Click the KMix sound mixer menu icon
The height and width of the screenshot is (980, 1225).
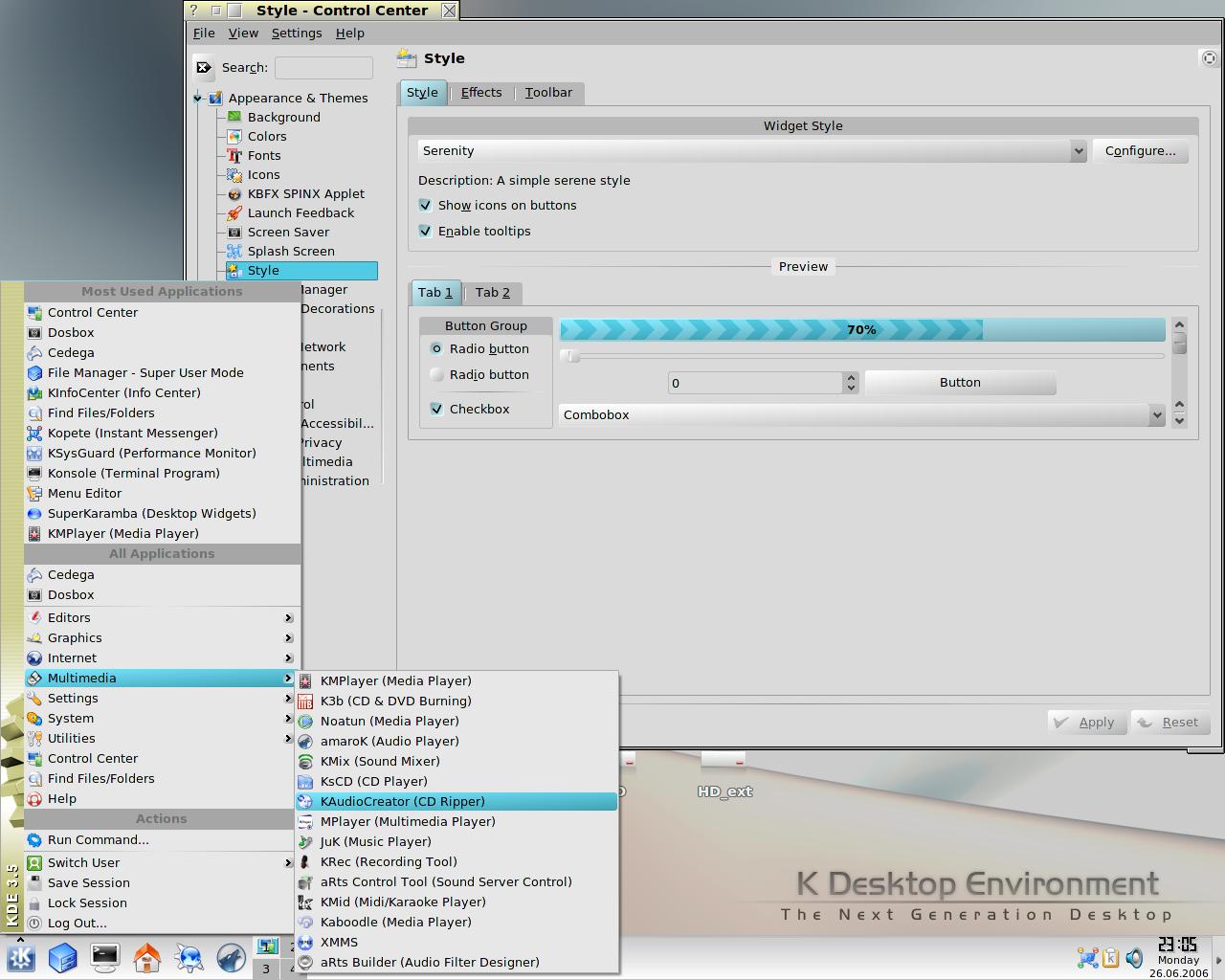pos(305,762)
